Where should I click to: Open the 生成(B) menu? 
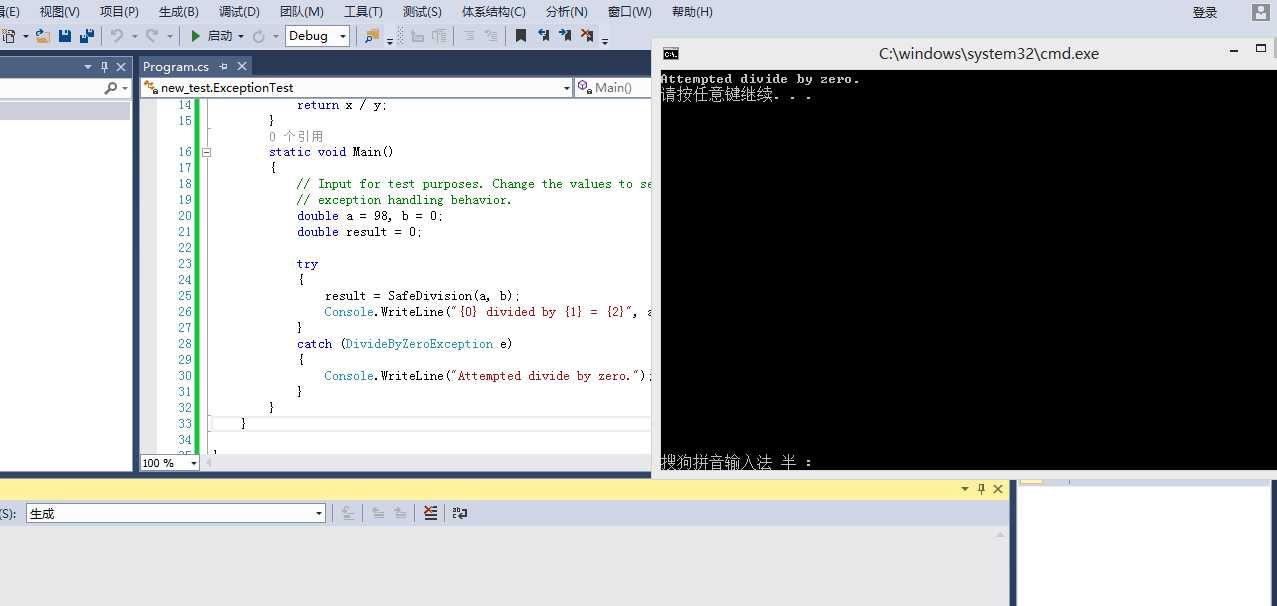coord(178,12)
